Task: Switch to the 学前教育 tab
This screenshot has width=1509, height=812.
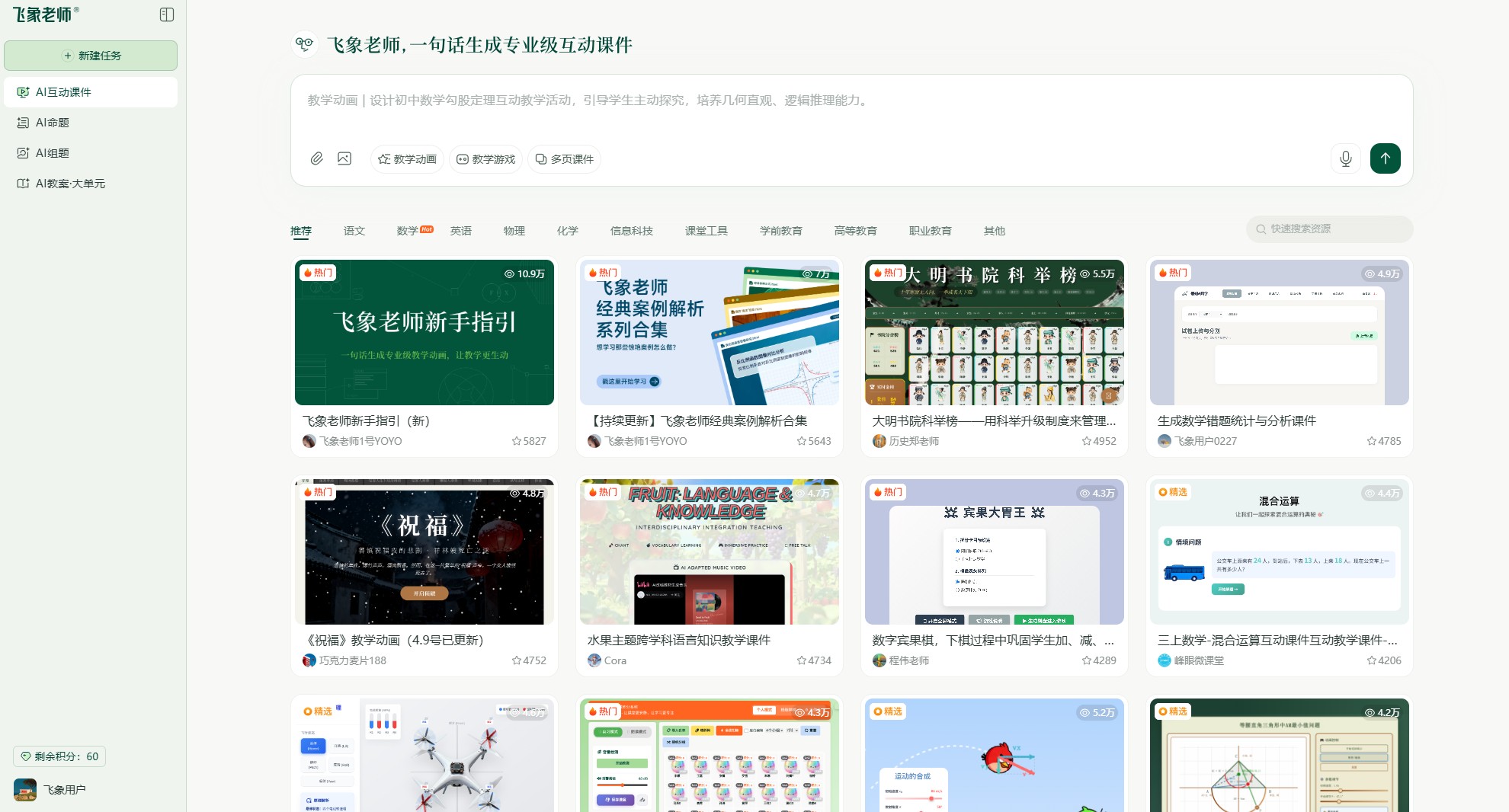Action: pos(781,231)
